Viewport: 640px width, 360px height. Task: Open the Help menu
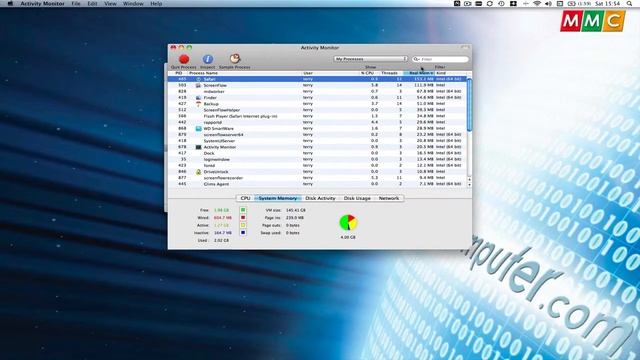(156, 3)
